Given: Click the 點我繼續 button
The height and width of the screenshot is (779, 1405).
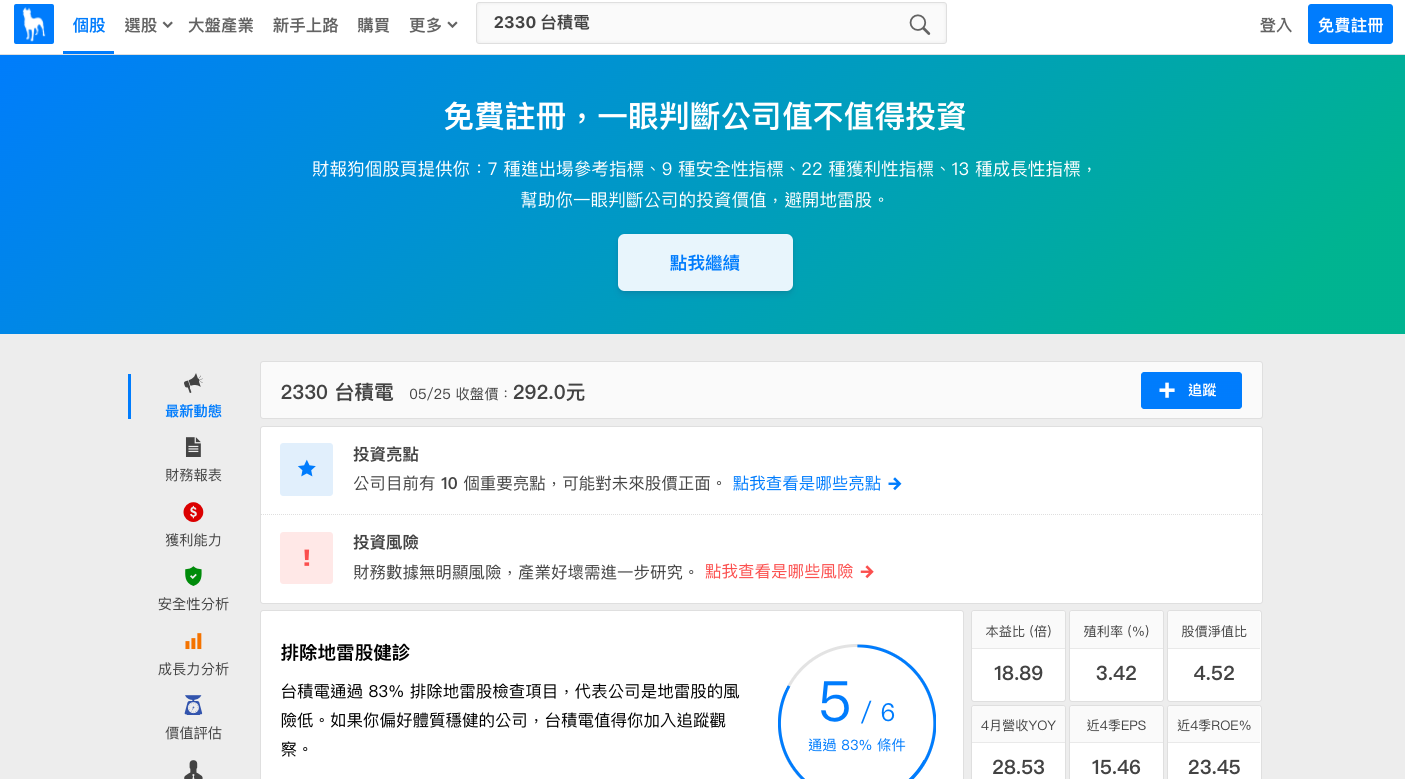Looking at the screenshot, I should [705, 263].
